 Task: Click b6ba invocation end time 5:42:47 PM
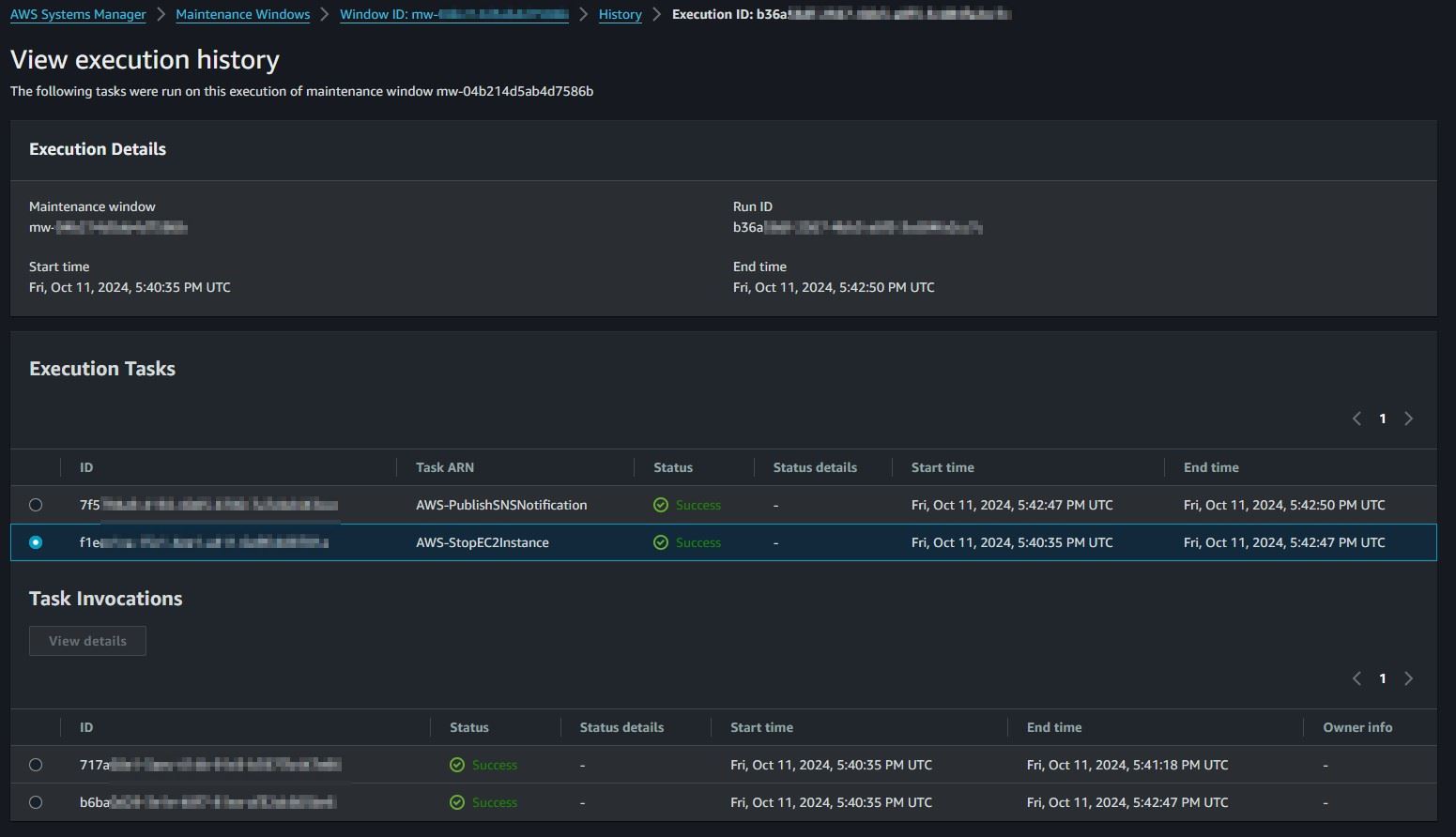click(x=1127, y=802)
